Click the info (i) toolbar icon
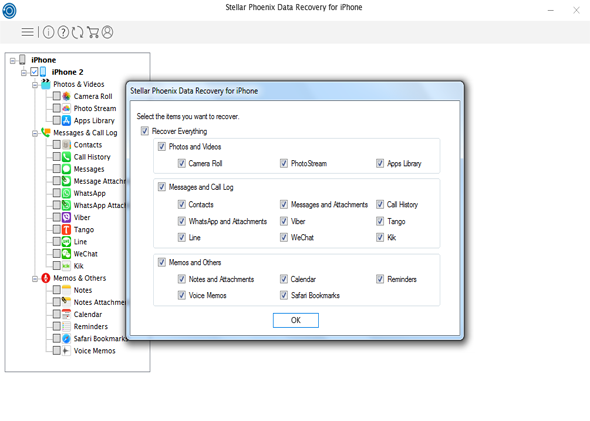The height and width of the screenshot is (421, 590). pos(49,32)
